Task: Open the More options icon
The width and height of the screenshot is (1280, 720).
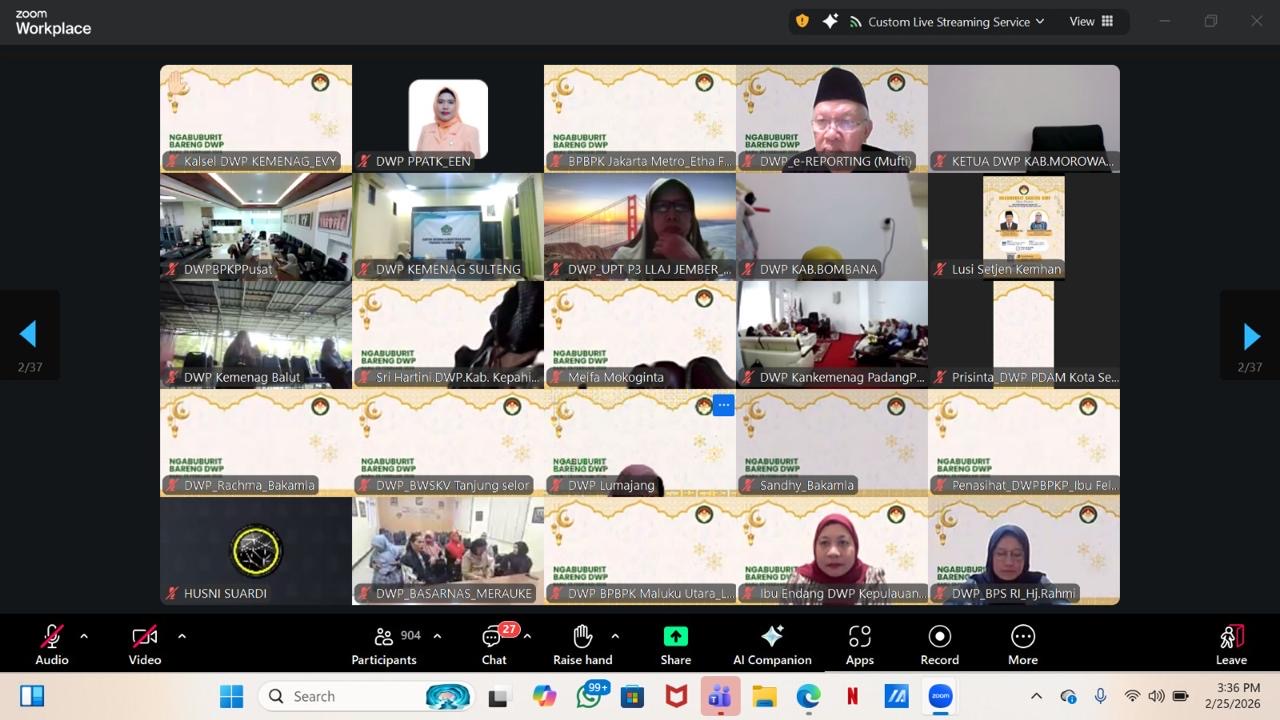Action: point(1022,637)
